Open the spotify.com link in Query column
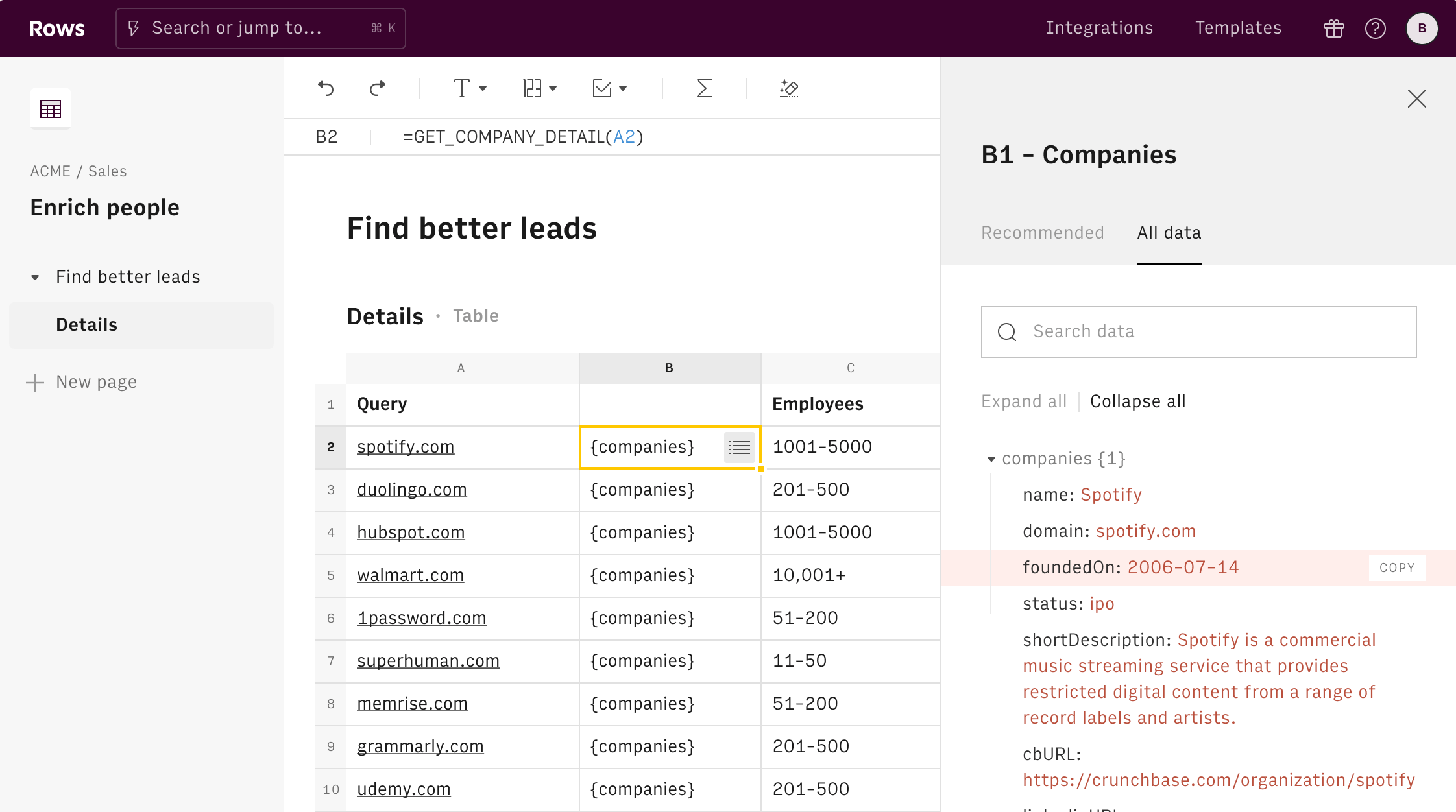Image resolution: width=1456 pixels, height=812 pixels. pos(406,447)
